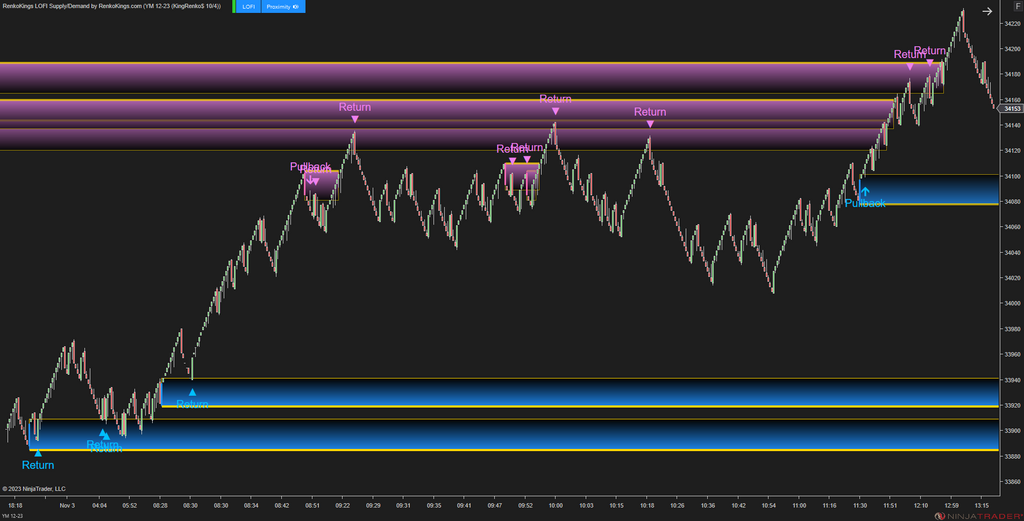1024x521 pixels.
Task: Click the 05:52 time axis label
Action: [130, 505]
